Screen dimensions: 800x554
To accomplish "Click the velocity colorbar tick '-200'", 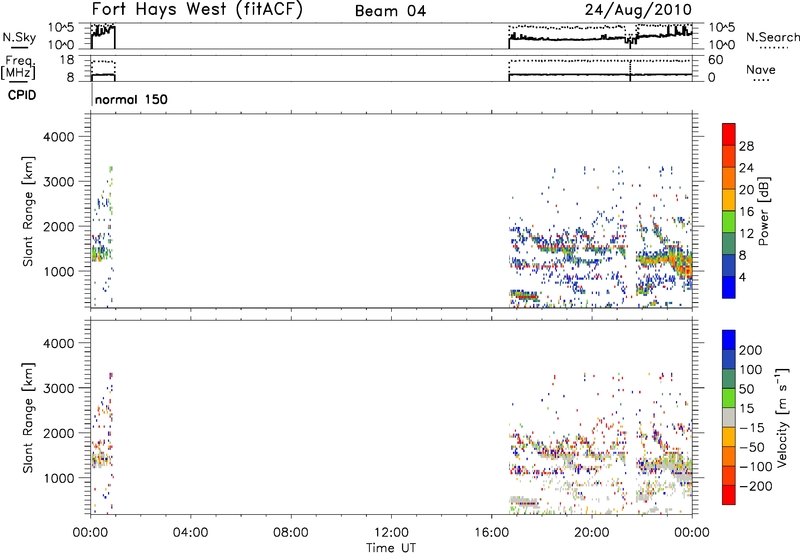I will click(755, 486).
